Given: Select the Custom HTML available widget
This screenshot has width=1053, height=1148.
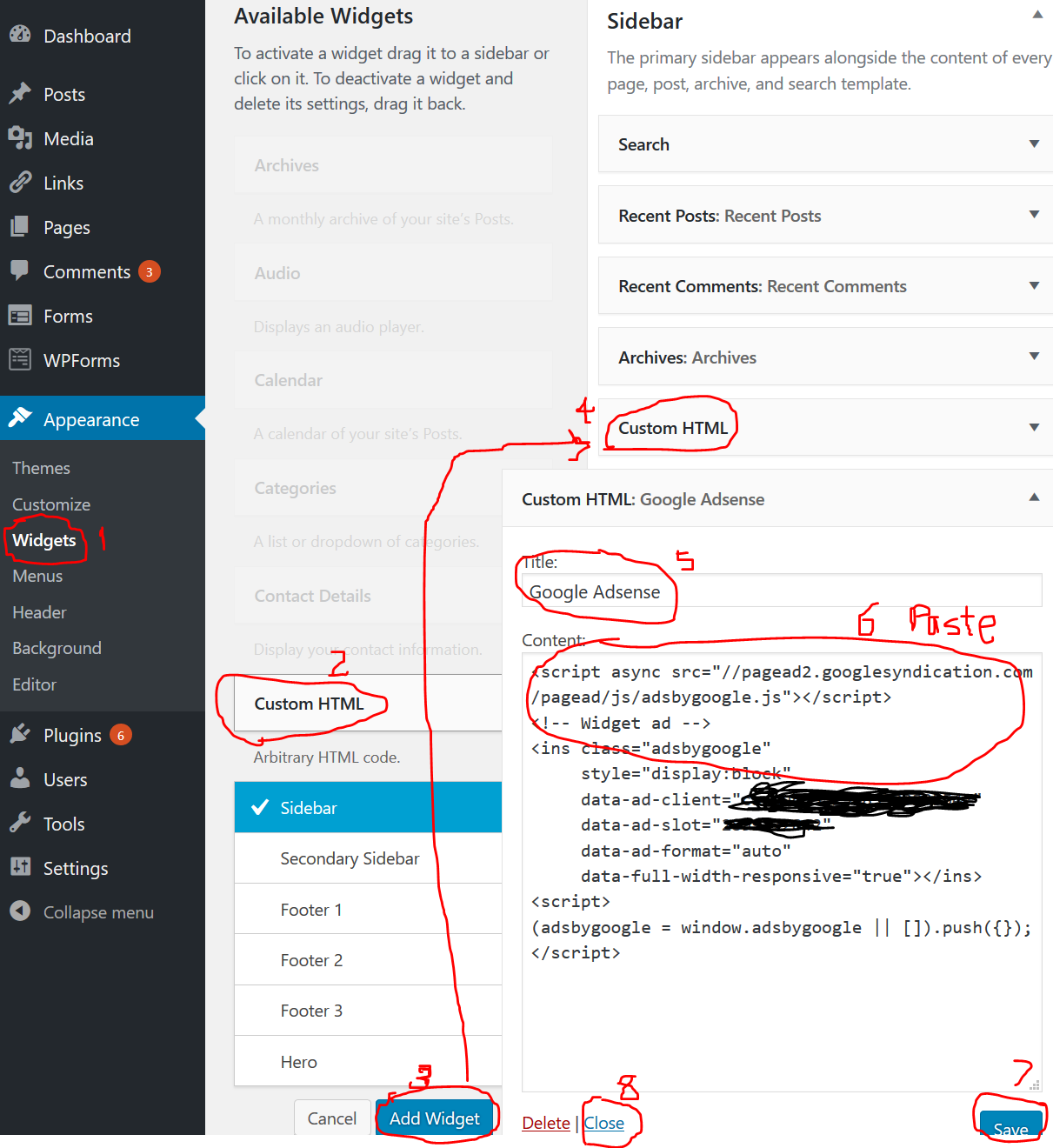Looking at the screenshot, I should (x=368, y=704).
